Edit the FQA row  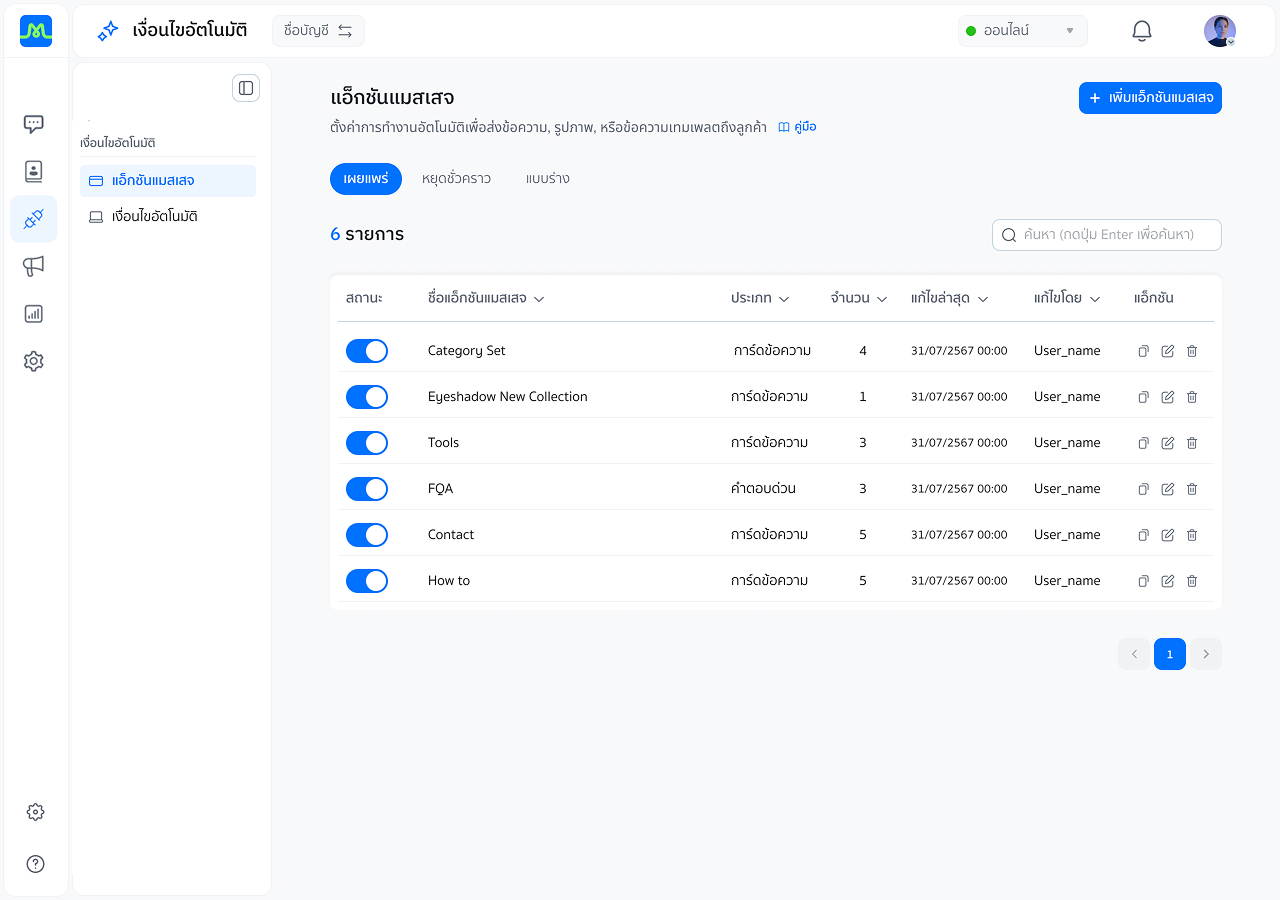tap(1168, 489)
